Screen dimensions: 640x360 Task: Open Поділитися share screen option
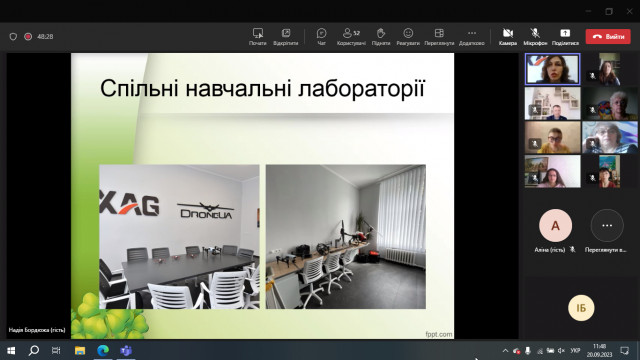(x=565, y=36)
